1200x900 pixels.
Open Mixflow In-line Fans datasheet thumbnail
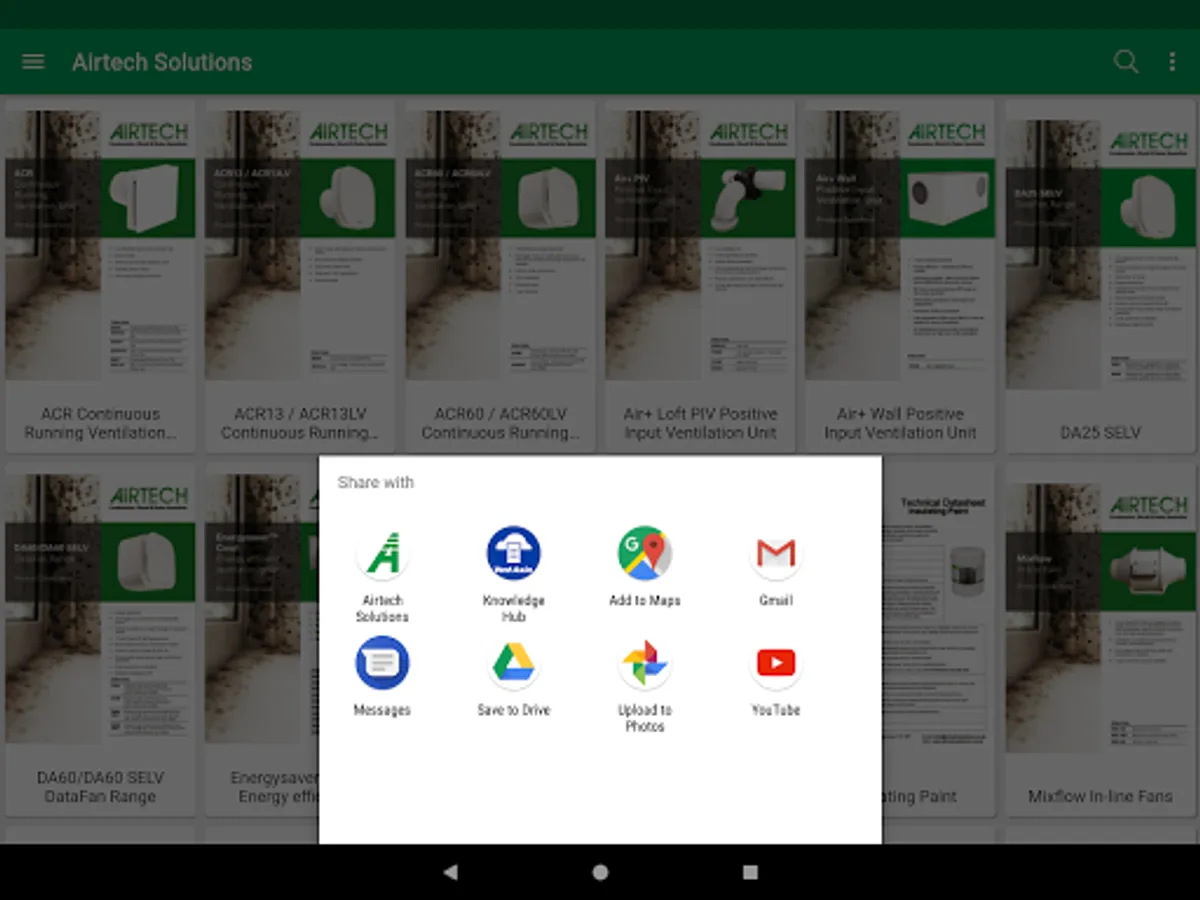pyautogui.click(x=1100, y=618)
